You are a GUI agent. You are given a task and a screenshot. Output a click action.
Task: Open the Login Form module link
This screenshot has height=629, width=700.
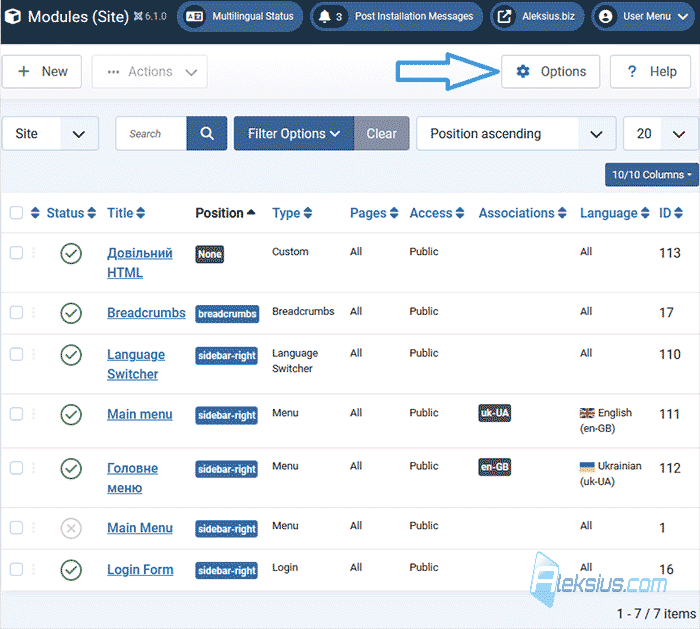click(x=140, y=570)
